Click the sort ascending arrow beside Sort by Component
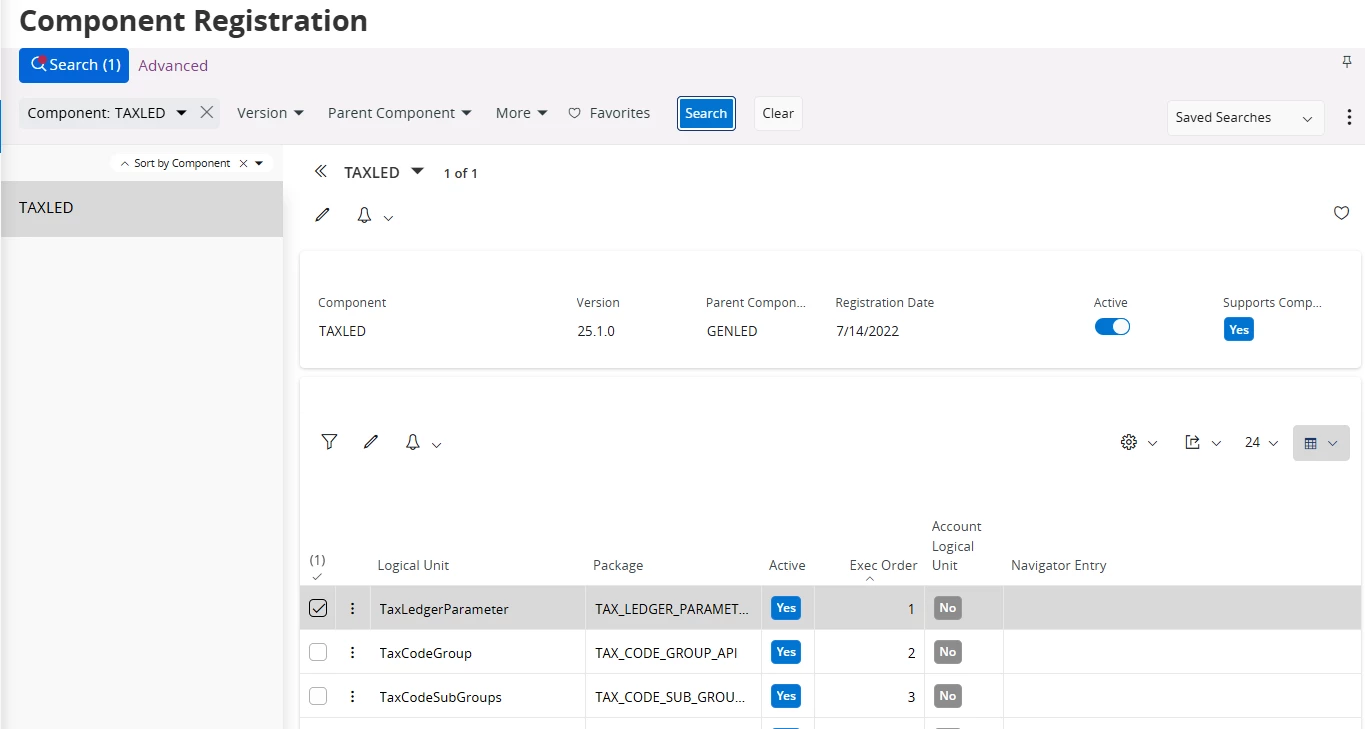 (124, 163)
